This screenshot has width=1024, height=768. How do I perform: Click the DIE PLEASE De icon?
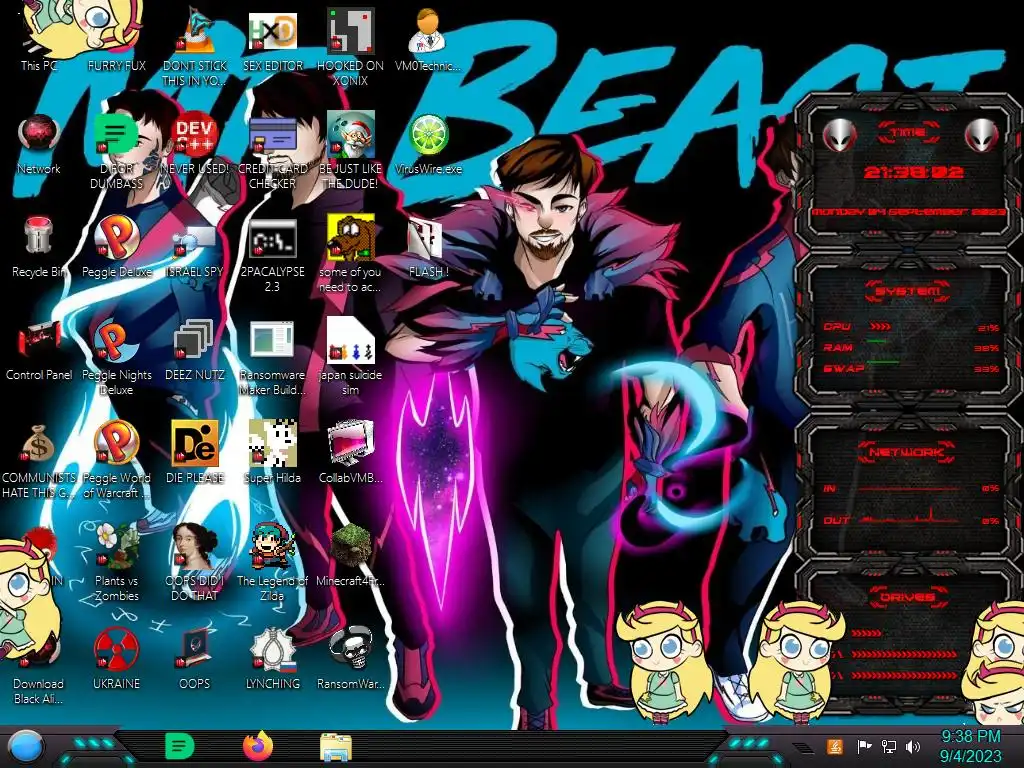pos(194,443)
